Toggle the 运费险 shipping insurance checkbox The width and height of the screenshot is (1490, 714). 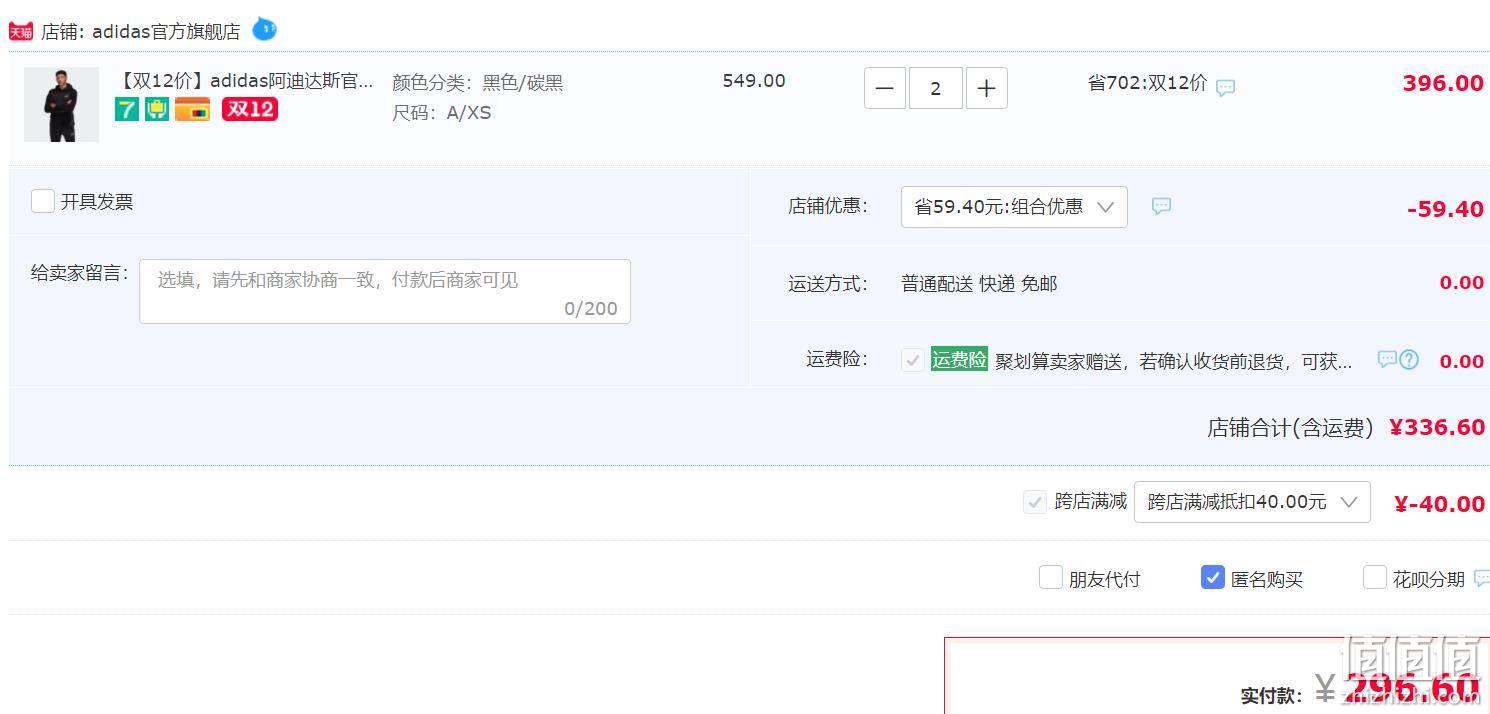tap(912, 360)
